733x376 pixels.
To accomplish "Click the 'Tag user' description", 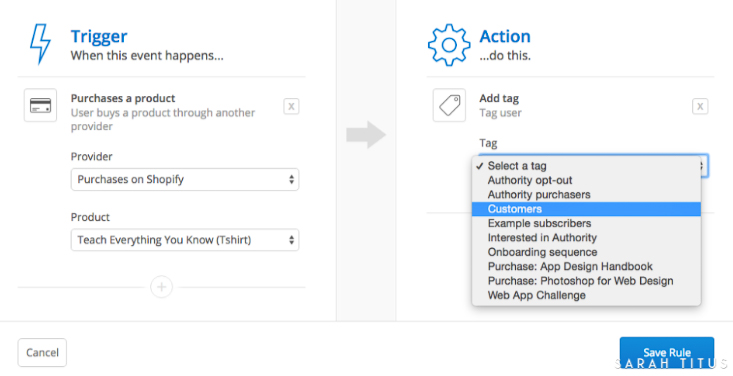I will pyautogui.click(x=500, y=113).
